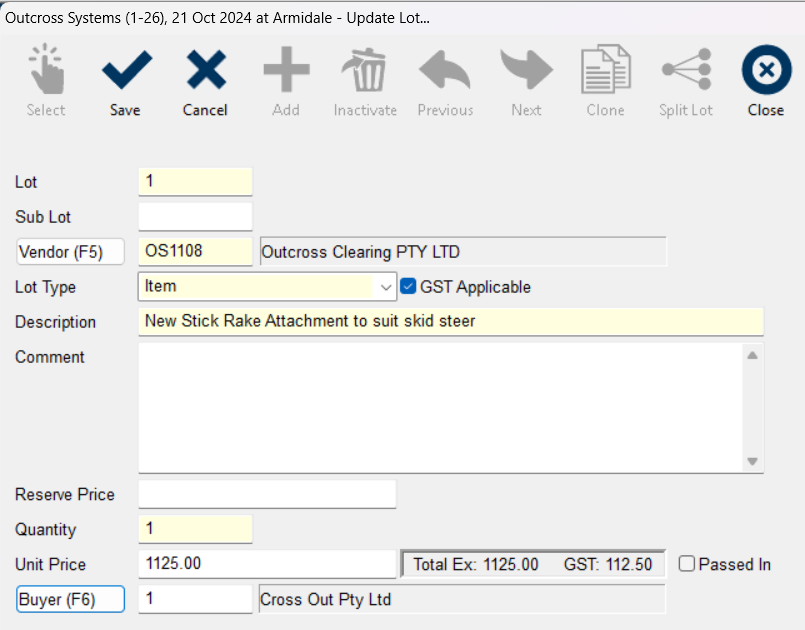Viewport: 805px width, 630px height.
Task: Click the Inactivate trash icon
Action: coord(365,72)
